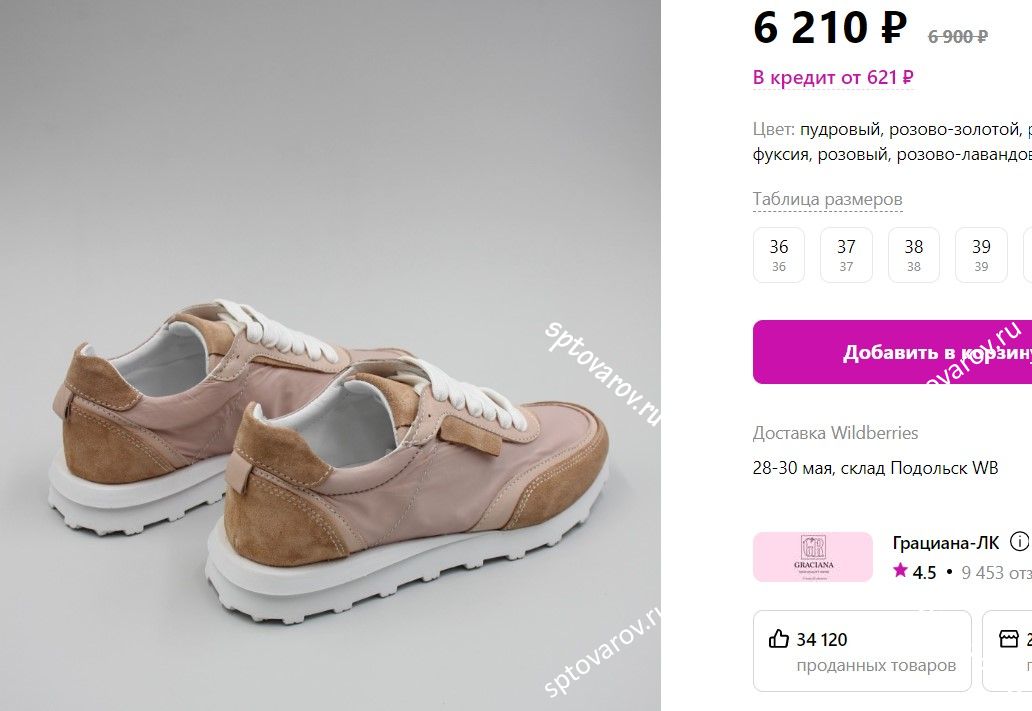The width and height of the screenshot is (1032, 711).
Task: Open the Graciana seller logo
Action: [x=812, y=557]
